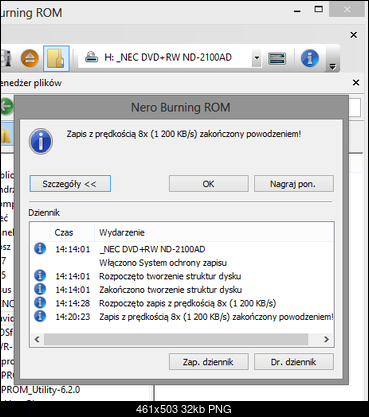Viewport: 369px width, 417px height.
Task: Open the recorder dropdown arrow
Action: click(x=256, y=58)
